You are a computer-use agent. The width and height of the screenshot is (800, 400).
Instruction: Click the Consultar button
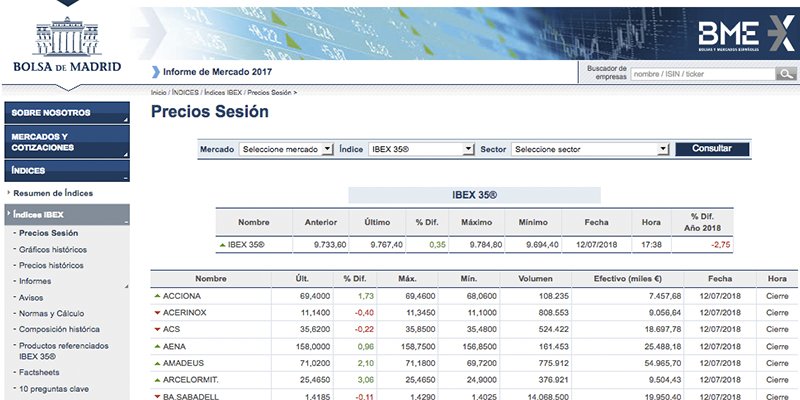712,149
